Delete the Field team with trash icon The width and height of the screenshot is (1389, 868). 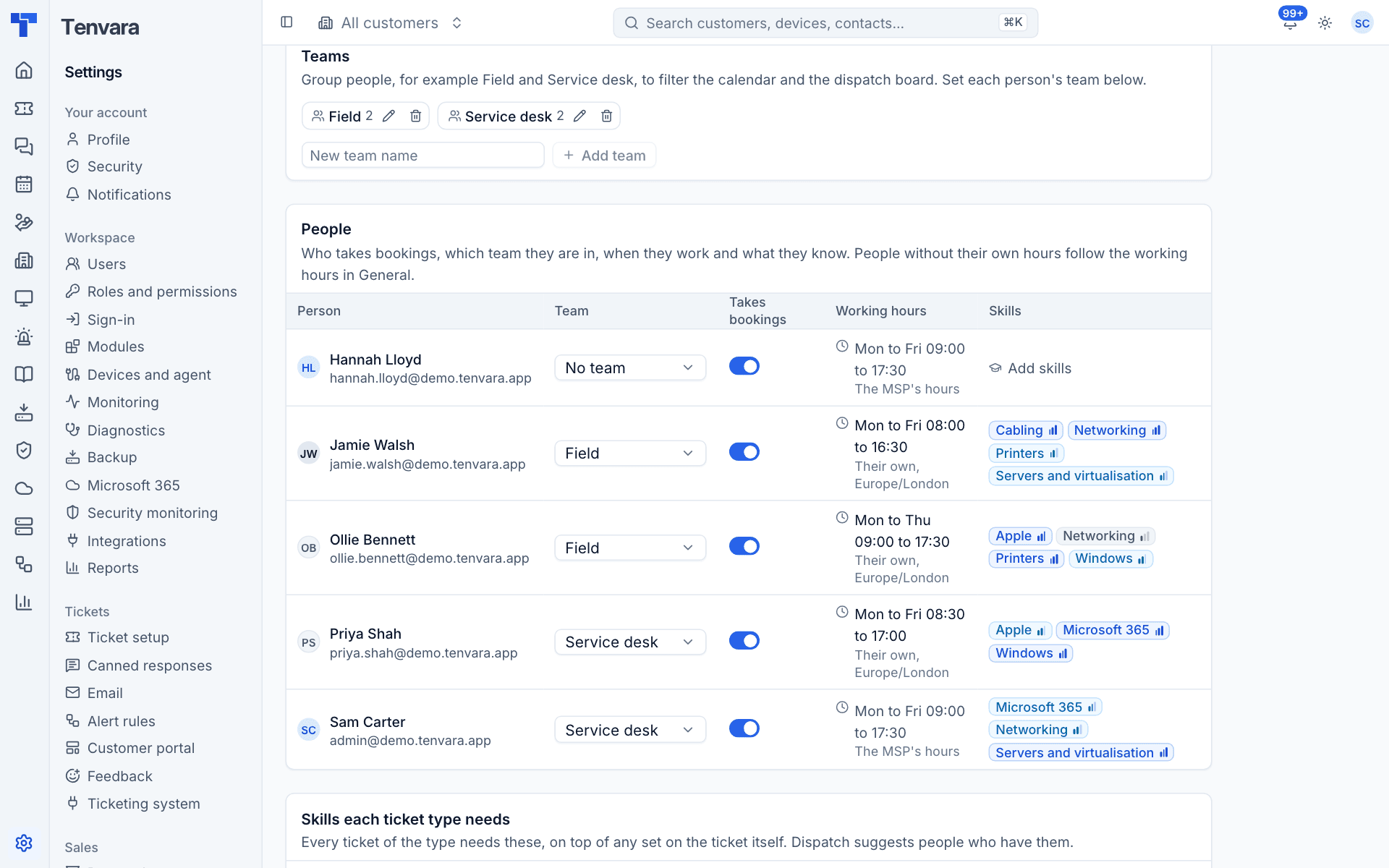tap(416, 116)
